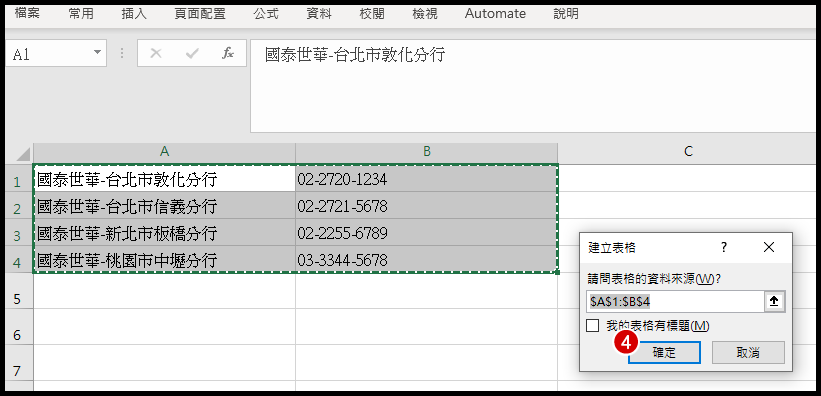
Task: Click cell 國泰世華-桃園市中壢分行
Action: pyautogui.click(x=164, y=260)
